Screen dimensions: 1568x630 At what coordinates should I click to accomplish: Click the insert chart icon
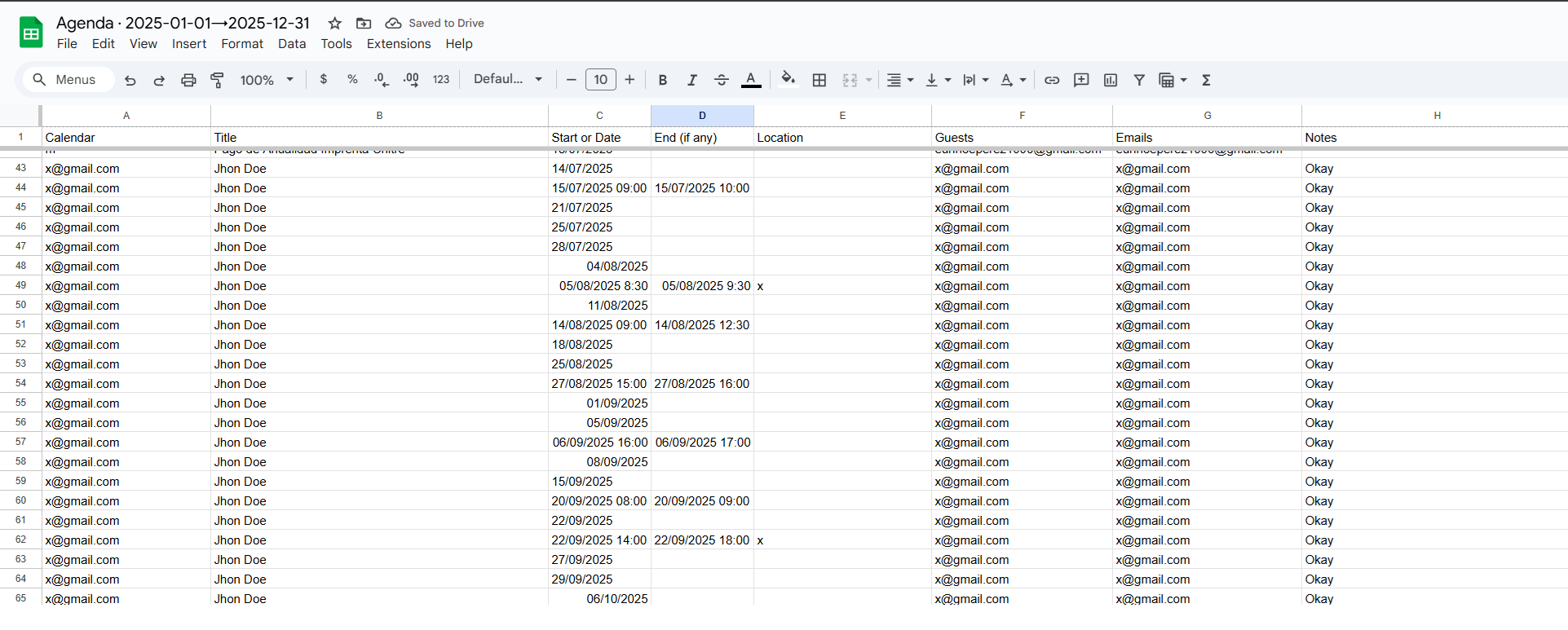tap(1111, 80)
